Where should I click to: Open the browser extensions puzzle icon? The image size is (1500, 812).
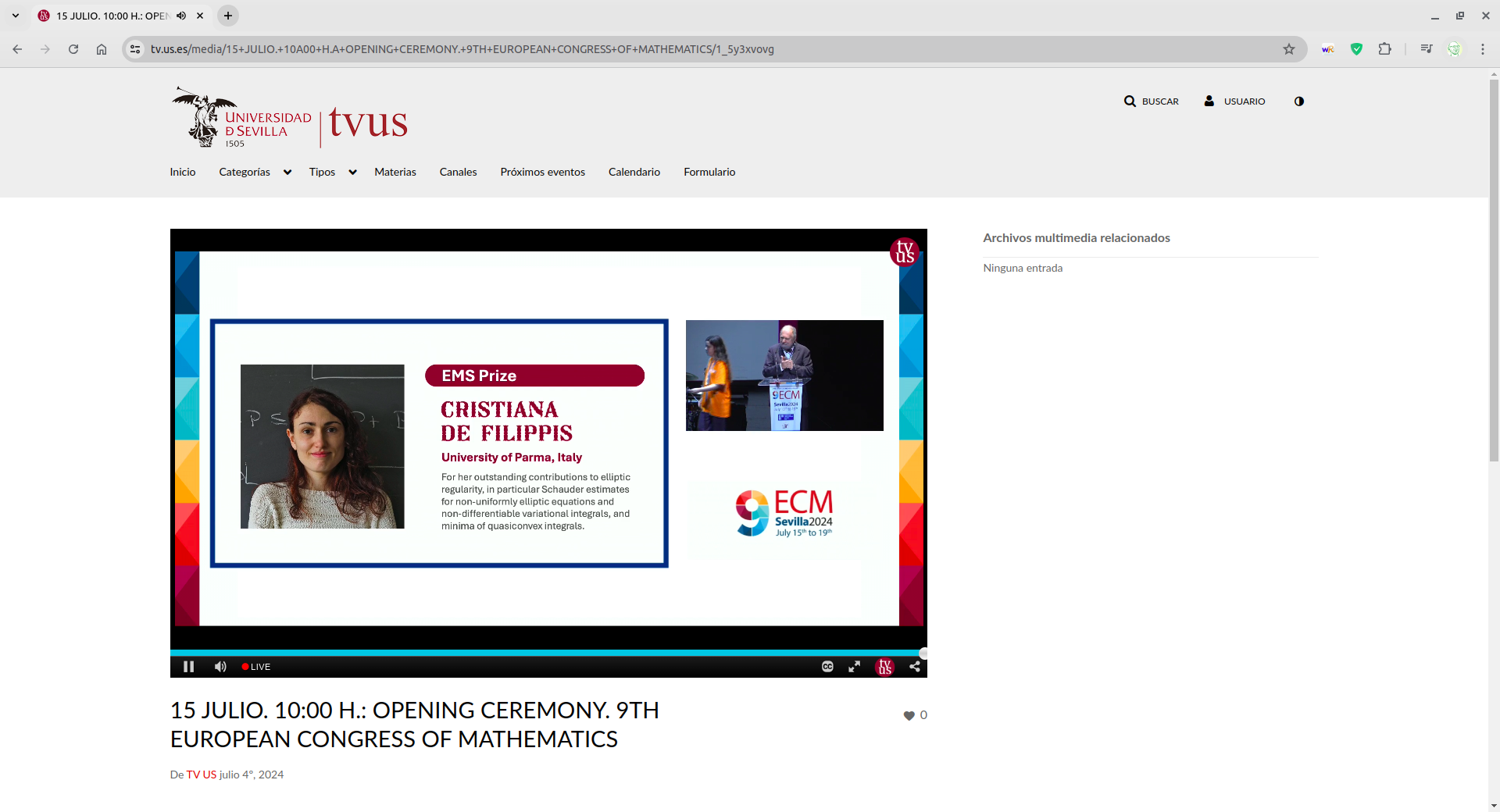pos(1384,49)
